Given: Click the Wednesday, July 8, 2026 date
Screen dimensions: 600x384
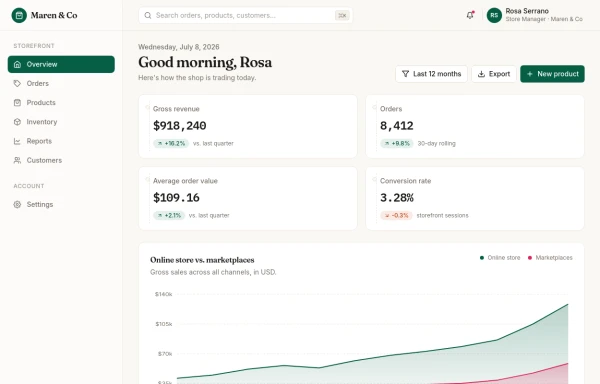Looking at the screenshot, I should tap(179, 47).
